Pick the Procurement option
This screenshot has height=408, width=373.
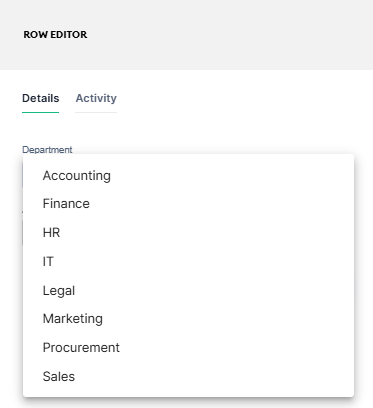coord(188,348)
